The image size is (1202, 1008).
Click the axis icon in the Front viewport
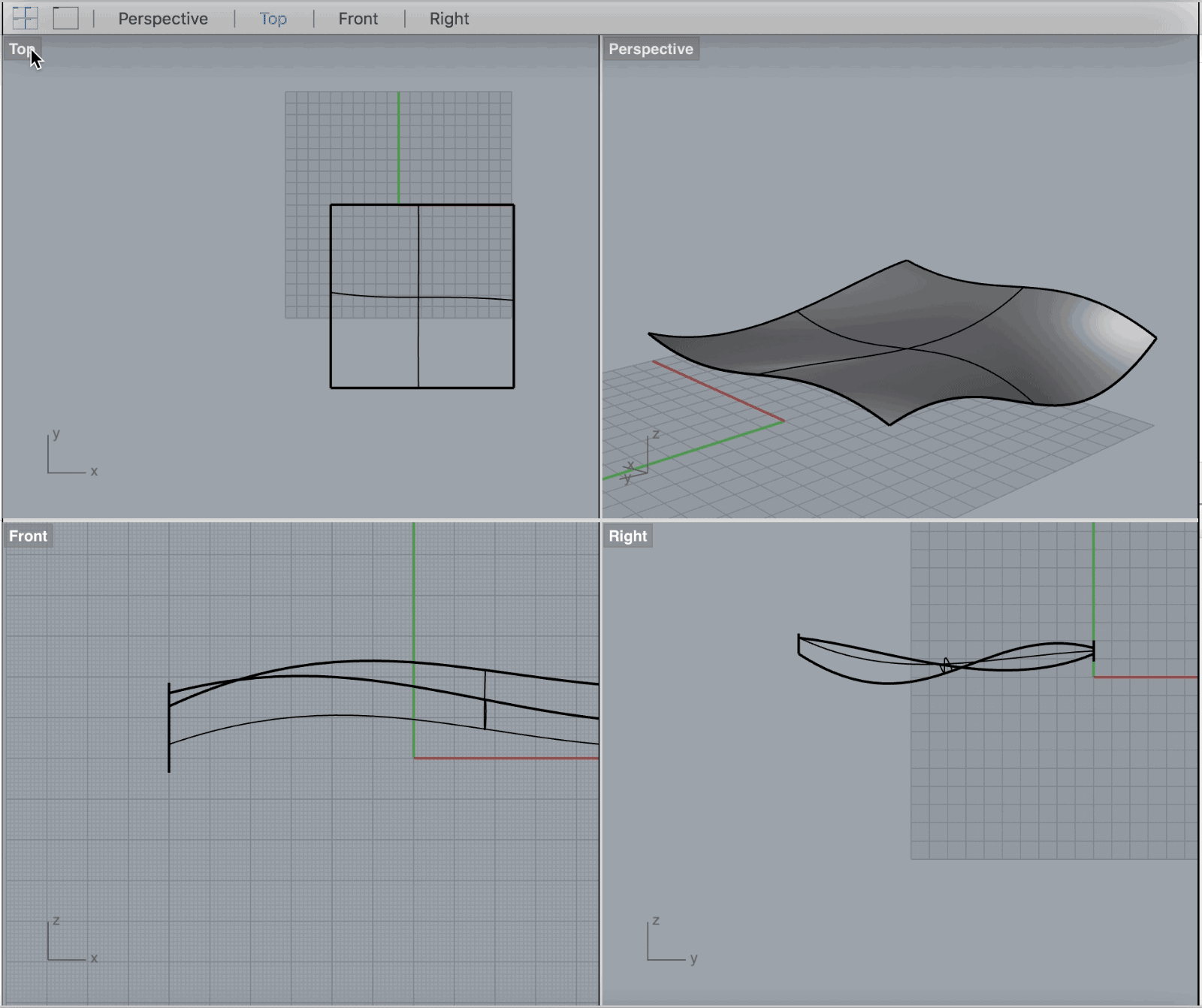point(68,943)
